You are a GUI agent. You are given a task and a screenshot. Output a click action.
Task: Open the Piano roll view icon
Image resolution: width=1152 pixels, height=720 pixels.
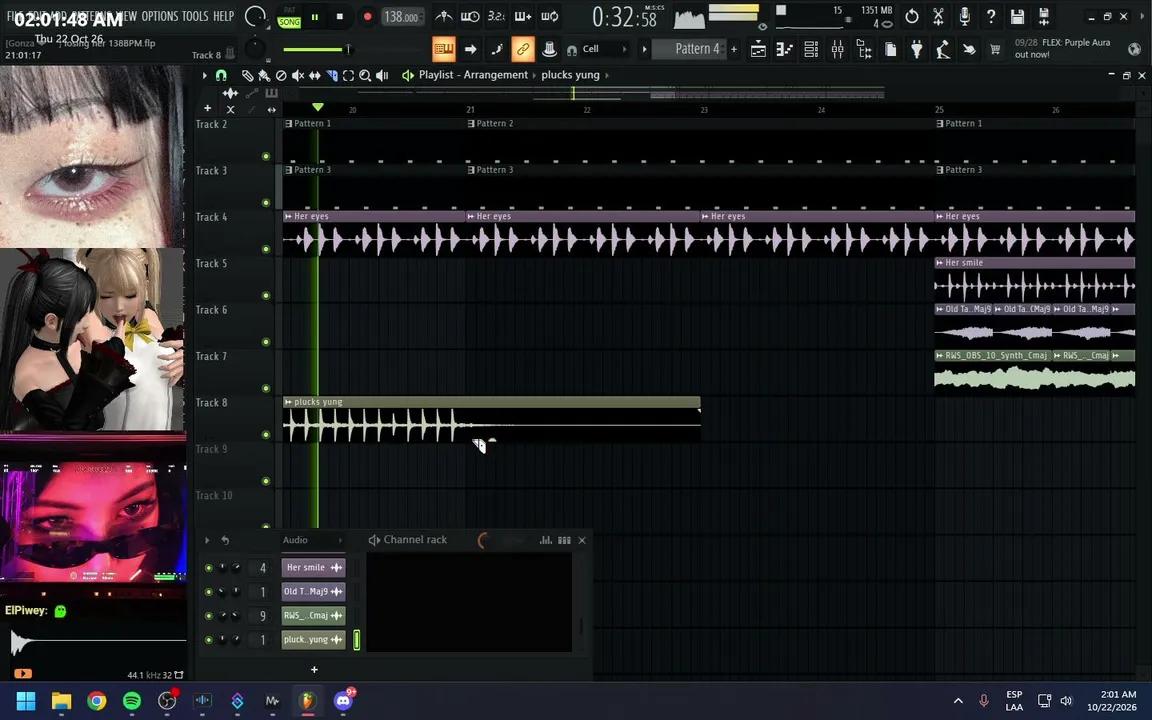click(x=785, y=50)
